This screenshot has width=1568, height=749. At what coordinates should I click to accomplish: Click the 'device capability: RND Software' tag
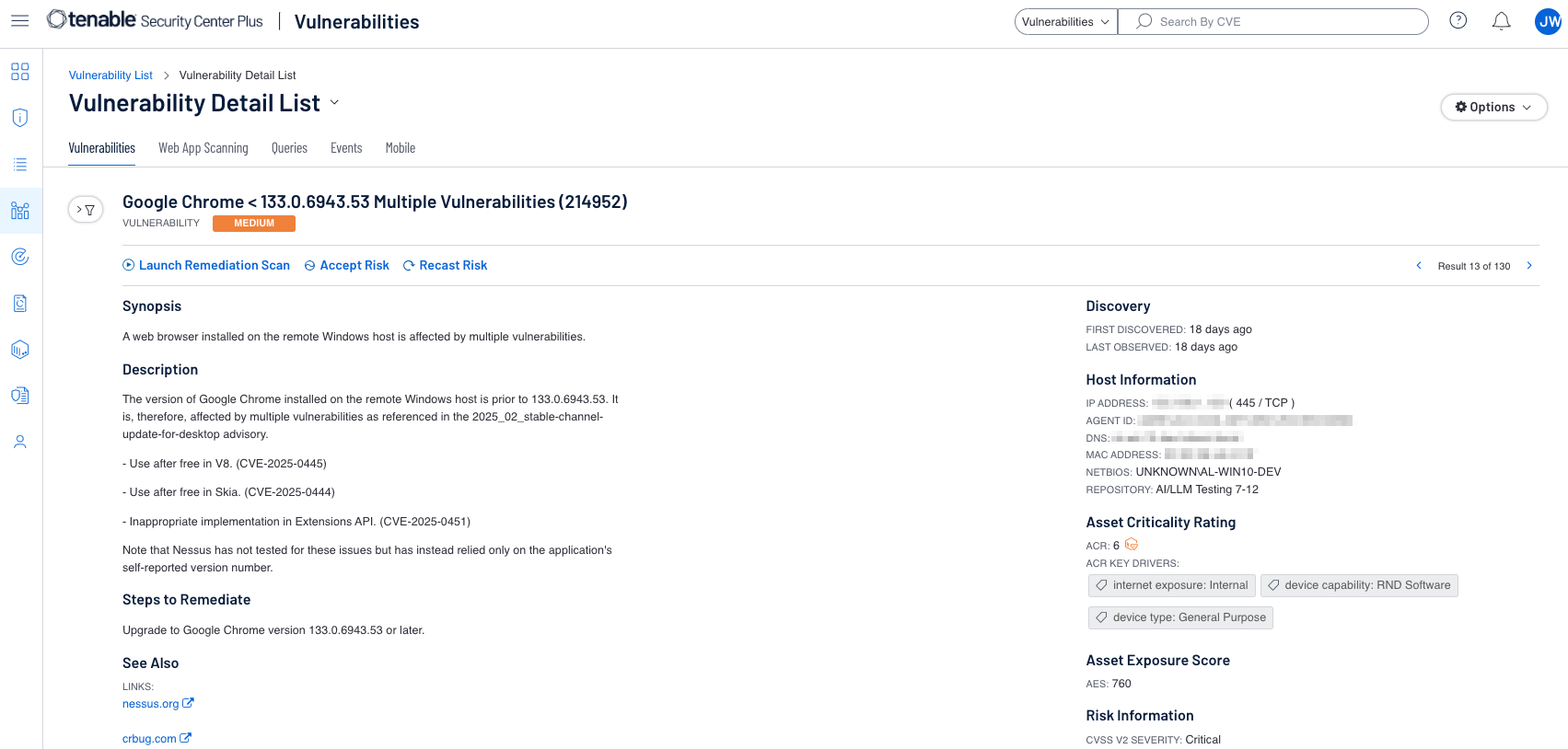tap(1359, 585)
